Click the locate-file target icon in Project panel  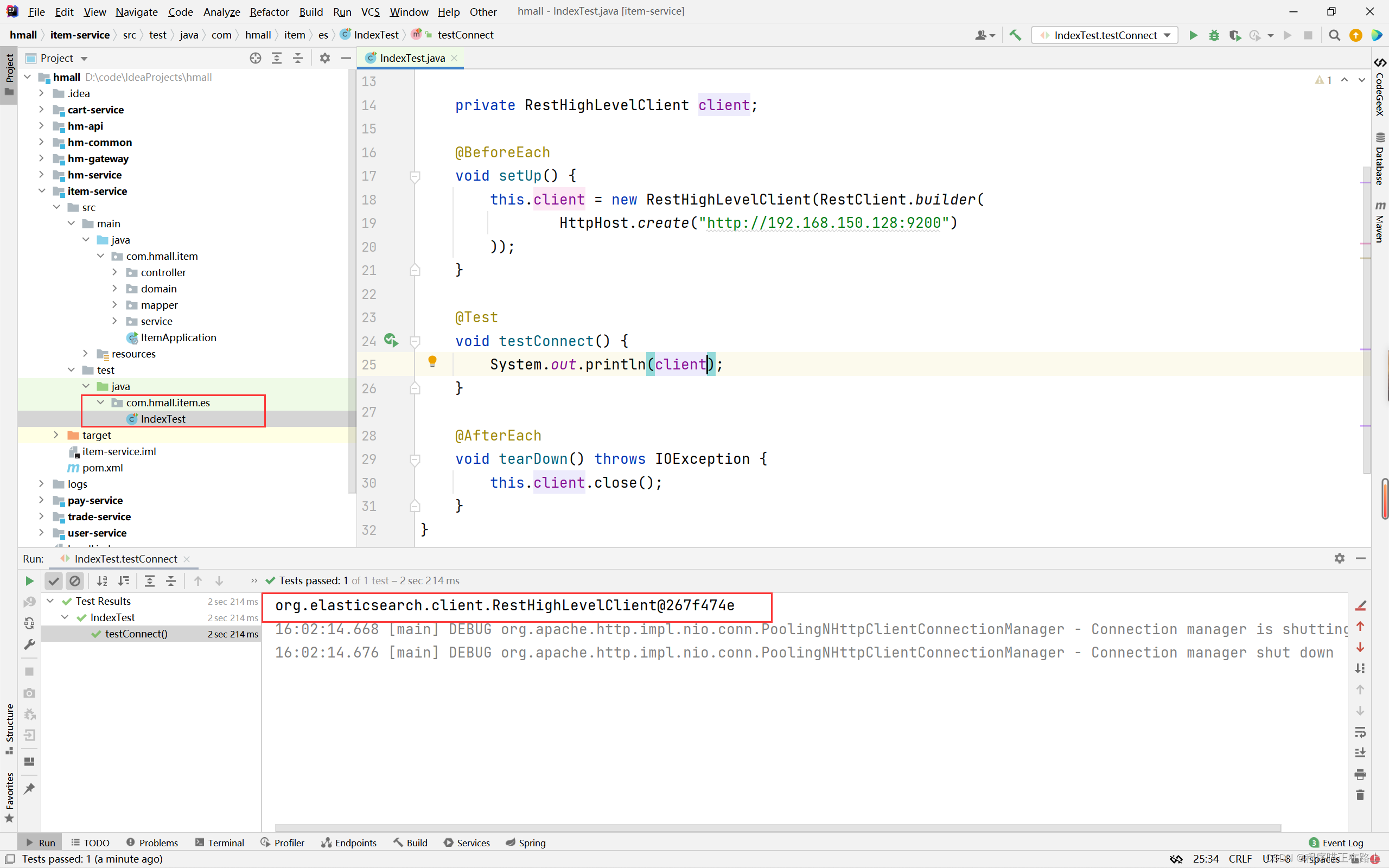[x=256, y=58]
